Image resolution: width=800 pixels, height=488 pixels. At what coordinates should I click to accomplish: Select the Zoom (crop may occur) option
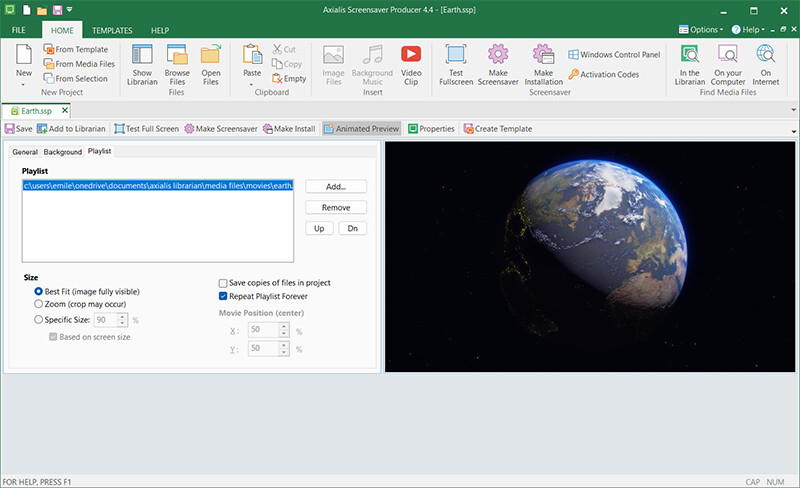click(39, 303)
